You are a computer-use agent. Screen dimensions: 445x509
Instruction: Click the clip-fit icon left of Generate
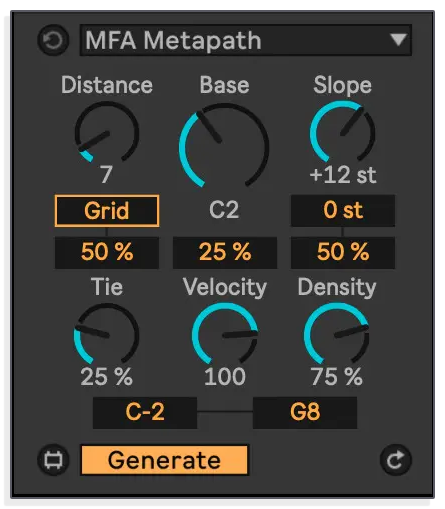pyautogui.click(x=53, y=460)
